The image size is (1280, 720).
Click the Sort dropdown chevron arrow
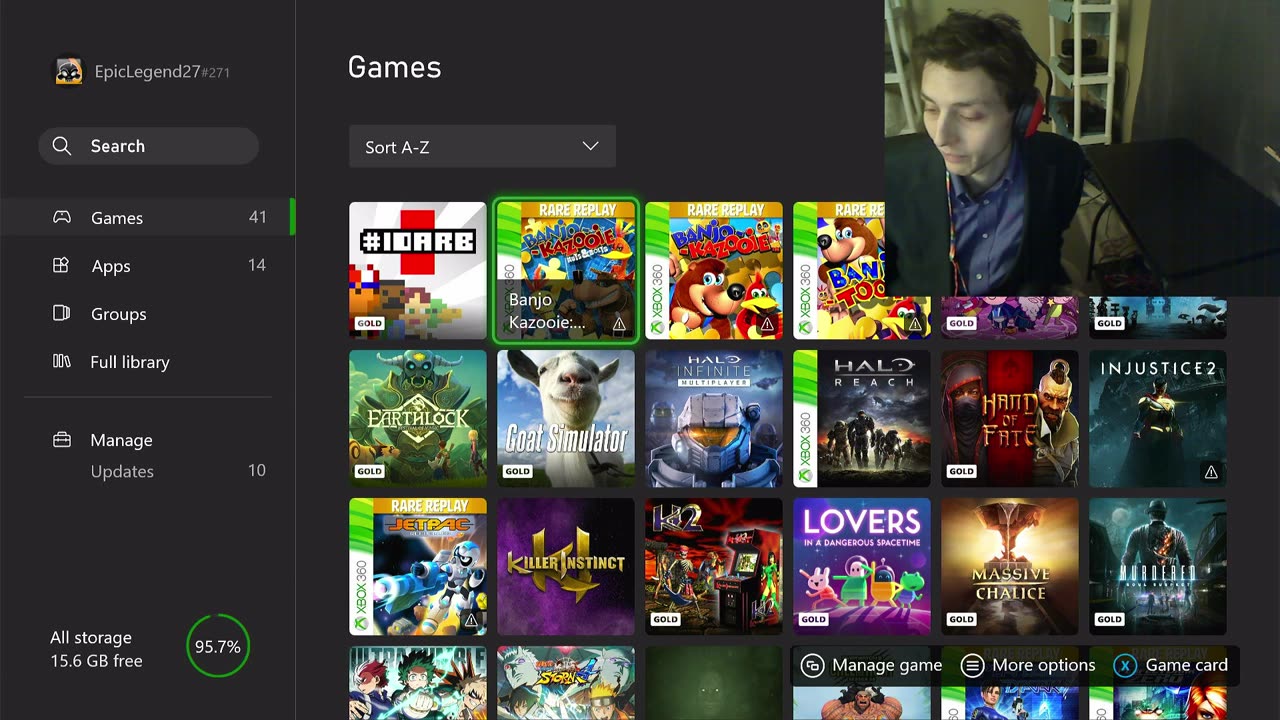pos(590,146)
